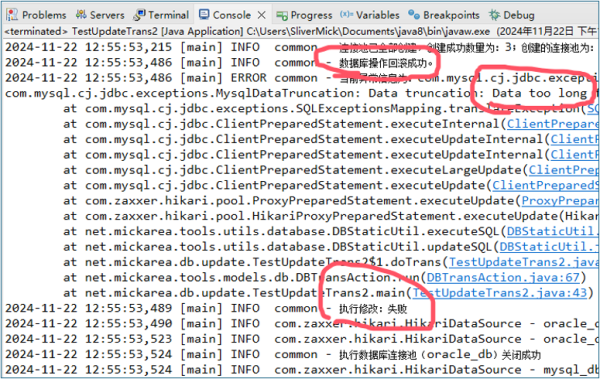Click the HikariDataSource line at 12:55:53,490
The image size is (600, 379).
(x=301, y=323)
